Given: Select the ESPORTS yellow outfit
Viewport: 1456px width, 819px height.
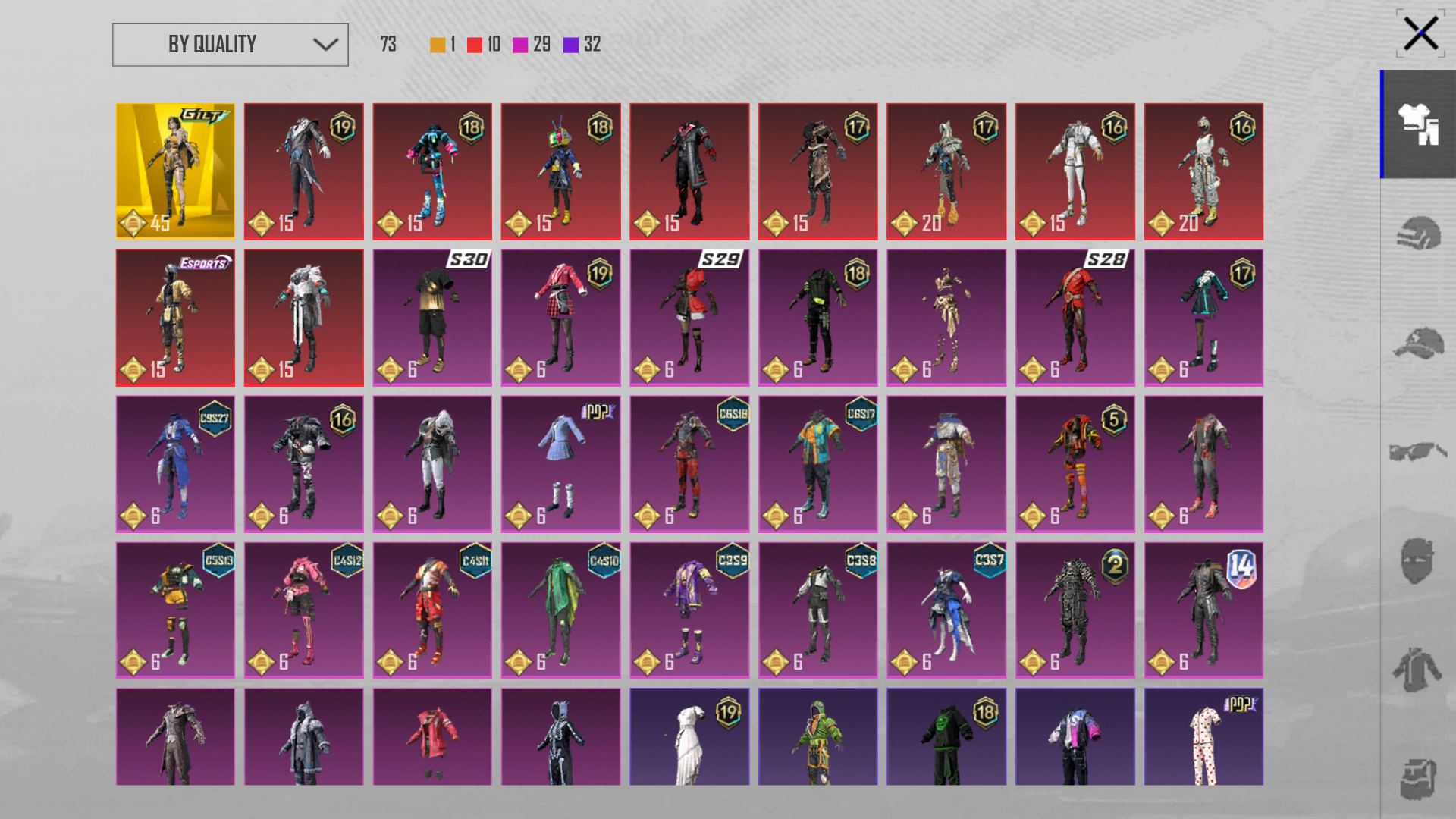Looking at the screenshot, I should coord(175,318).
